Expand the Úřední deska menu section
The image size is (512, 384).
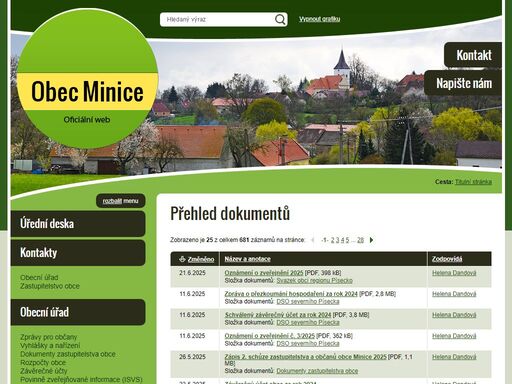point(78,224)
